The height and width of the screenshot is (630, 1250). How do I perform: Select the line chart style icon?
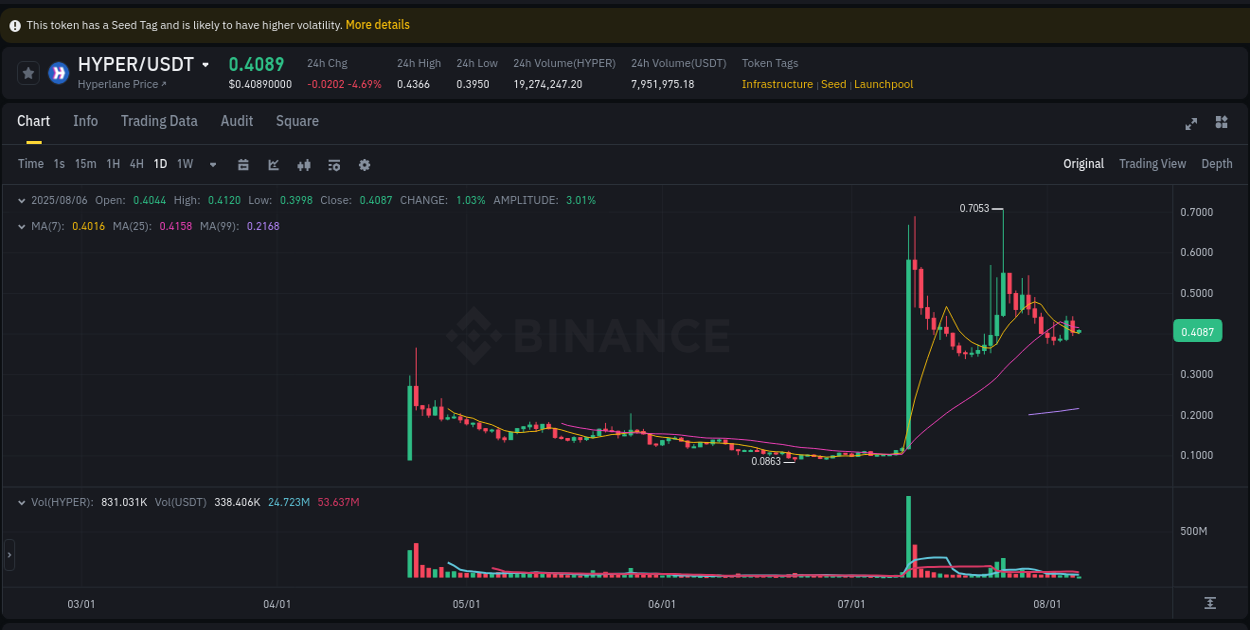[273, 164]
